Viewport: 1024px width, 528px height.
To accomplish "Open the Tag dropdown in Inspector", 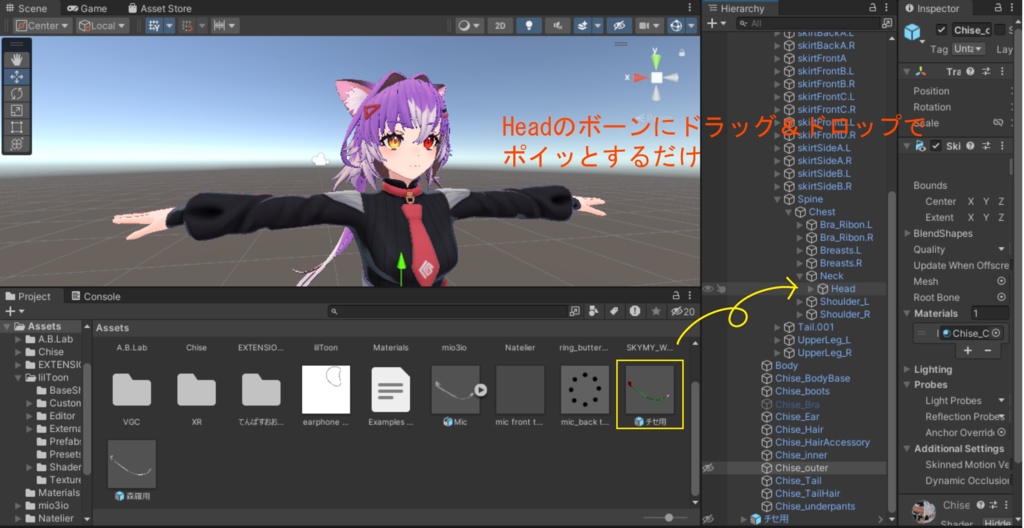I will click(968, 49).
